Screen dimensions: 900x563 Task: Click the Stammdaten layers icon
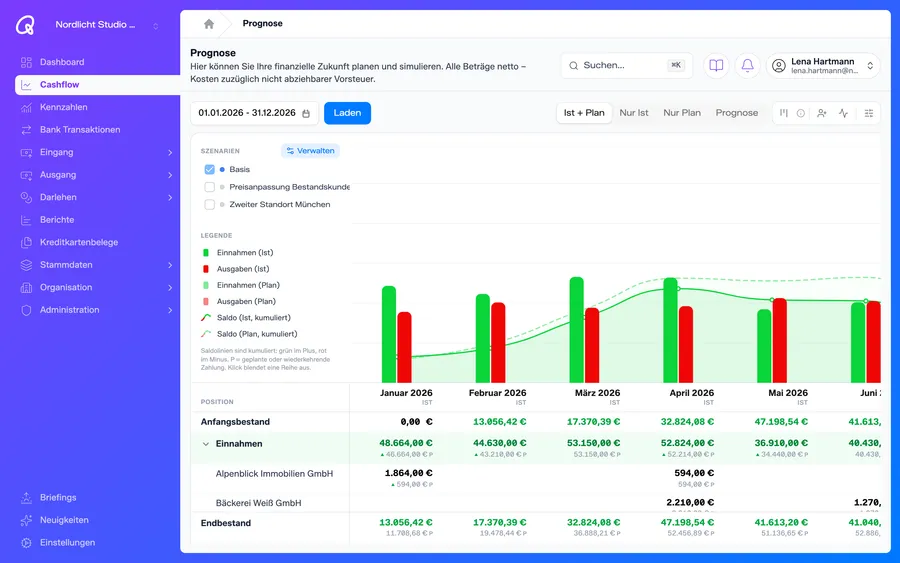26,265
